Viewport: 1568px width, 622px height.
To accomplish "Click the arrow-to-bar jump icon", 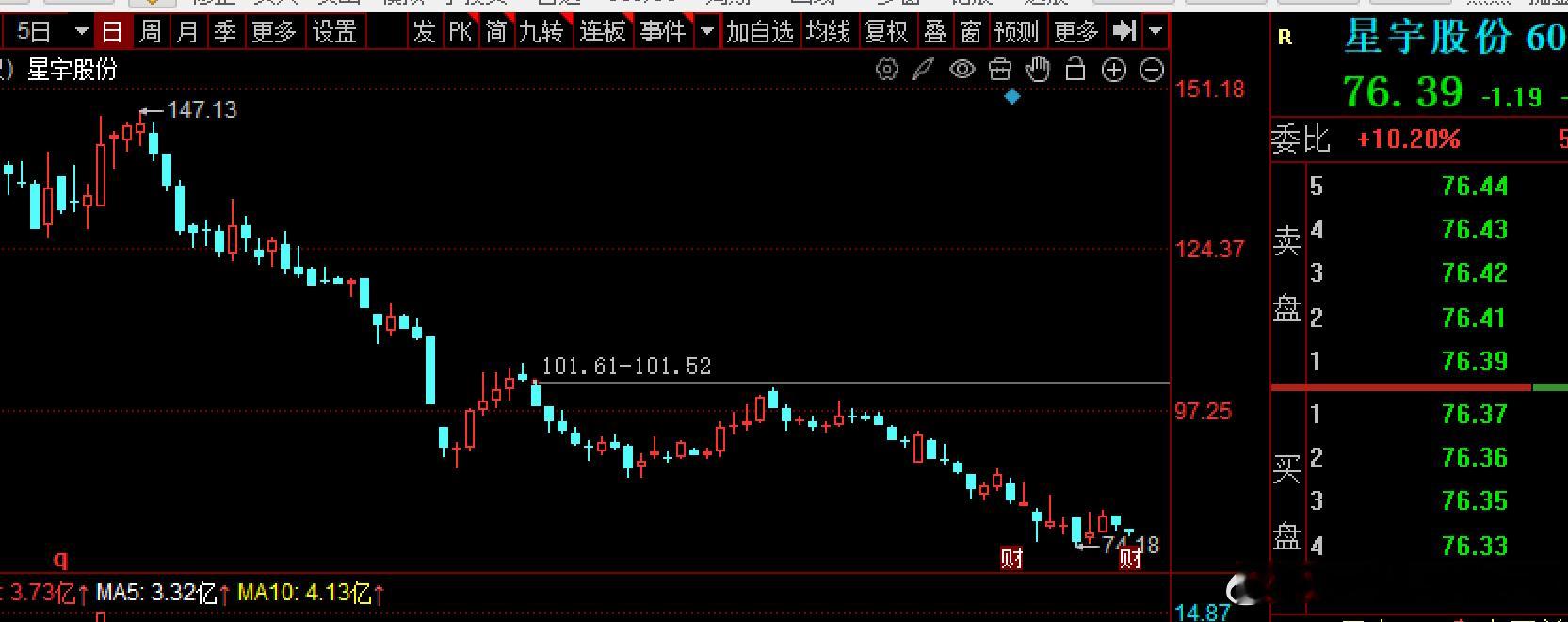I will [x=1124, y=31].
